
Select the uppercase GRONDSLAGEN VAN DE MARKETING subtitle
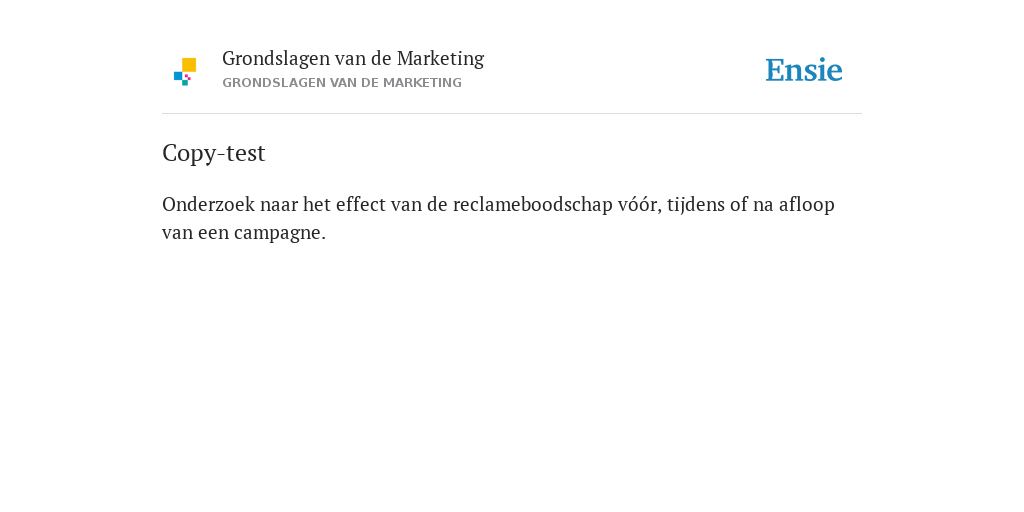click(x=342, y=83)
